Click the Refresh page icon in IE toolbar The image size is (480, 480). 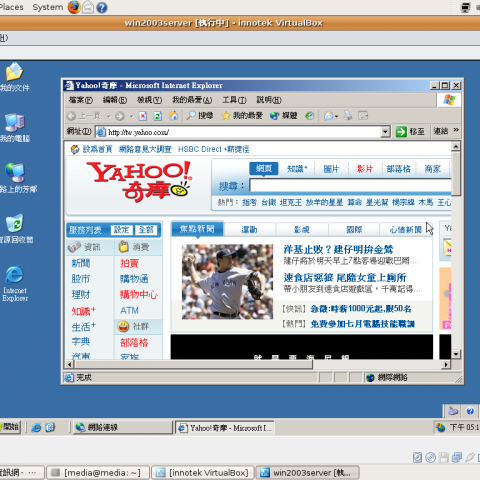click(158, 116)
